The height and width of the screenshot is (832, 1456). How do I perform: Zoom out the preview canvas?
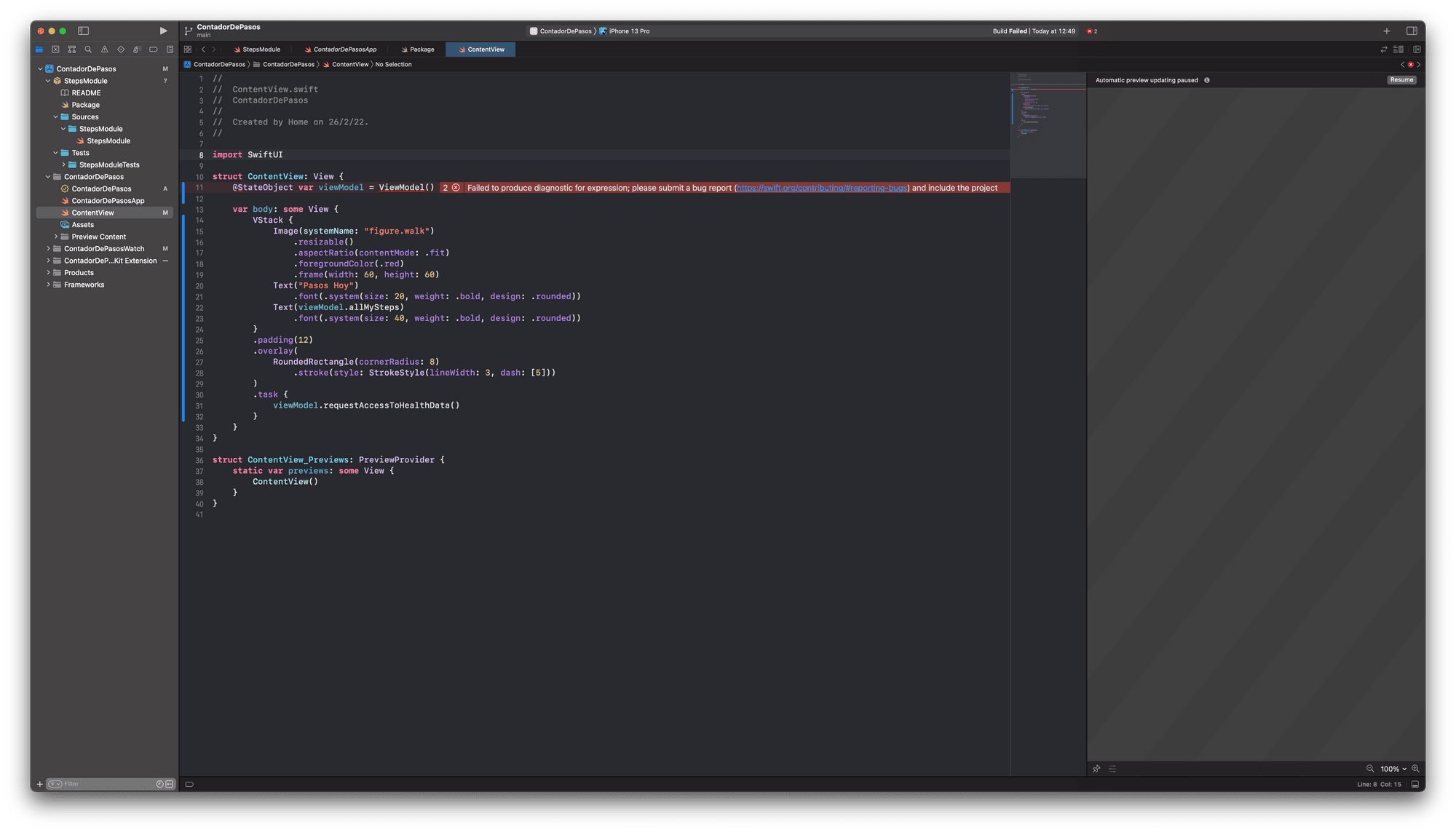(1369, 769)
